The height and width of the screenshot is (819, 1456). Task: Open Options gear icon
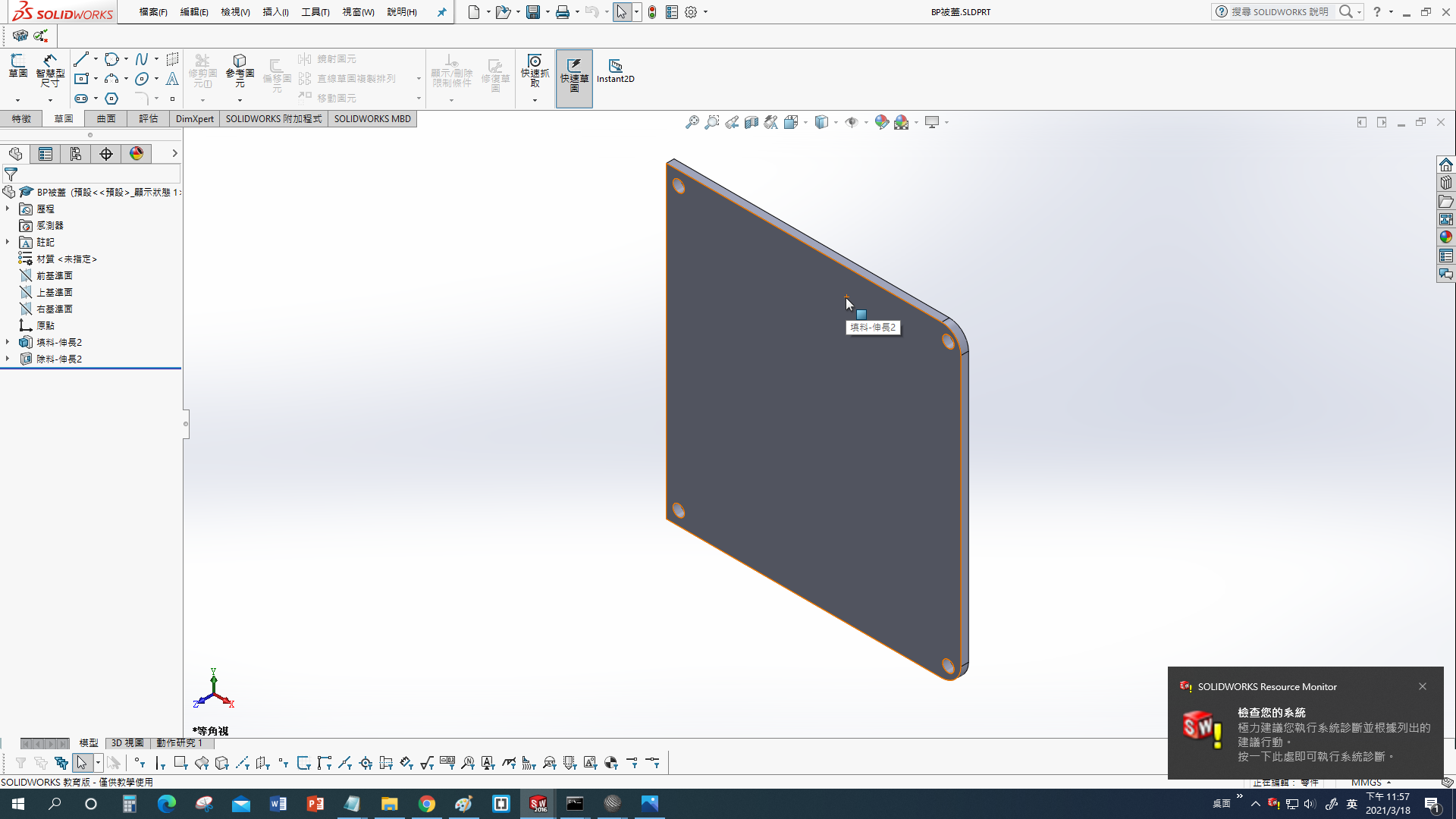click(x=691, y=12)
